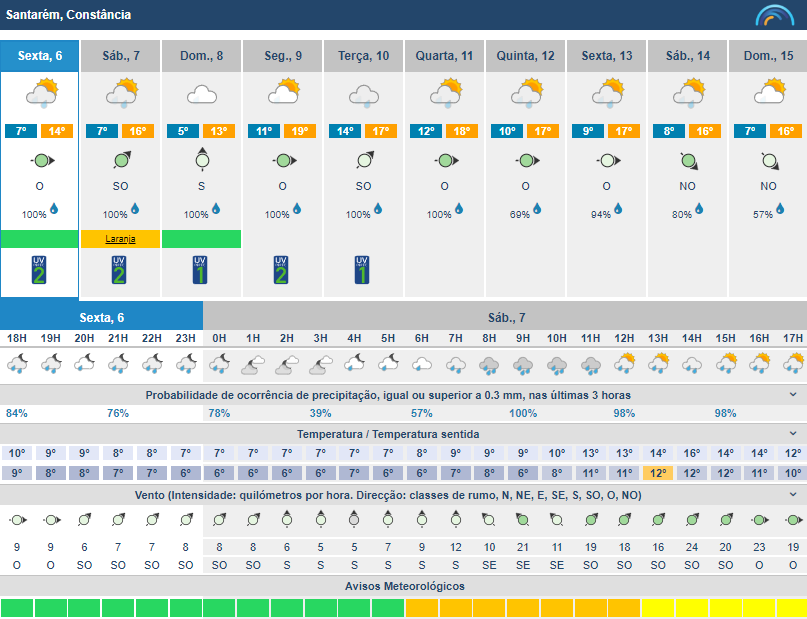Collapse the Temperatura / Temperatura sentida section
The image size is (807, 619).
[793, 434]
